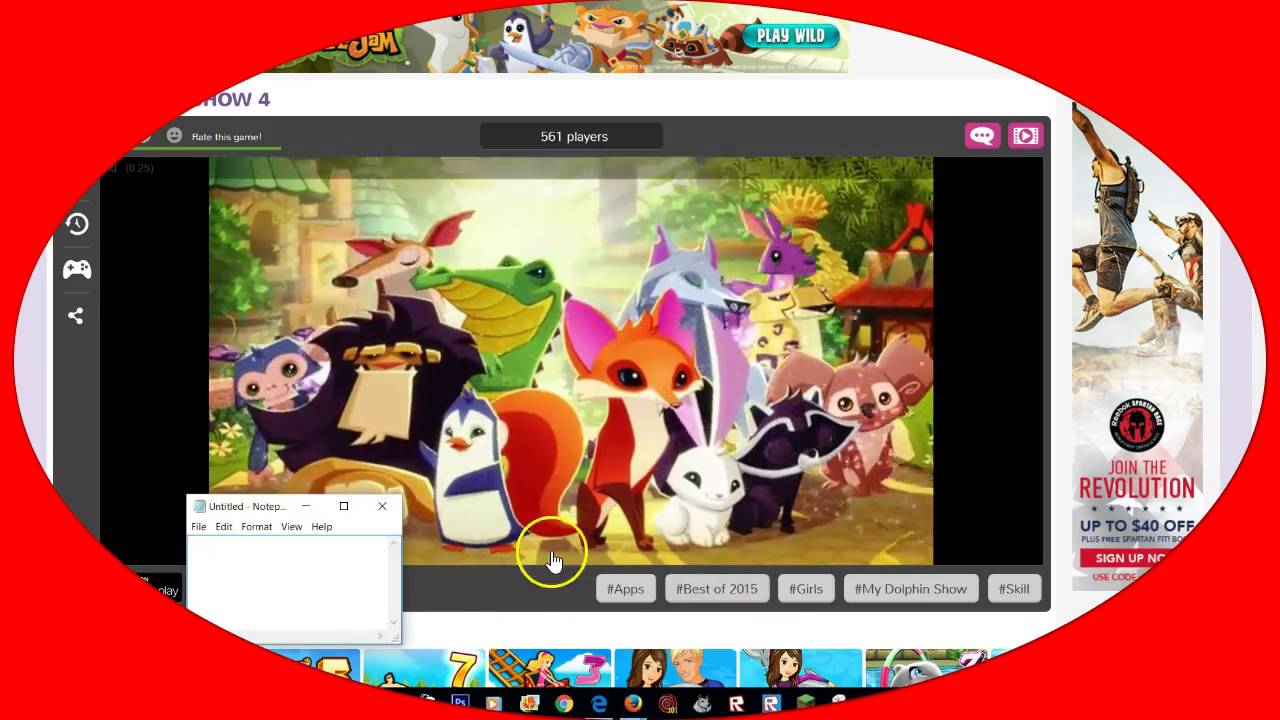Click the pink video walkthrough icon
The width and height of the screenshot is (1280, 720).
click(x=1025, y=136)
